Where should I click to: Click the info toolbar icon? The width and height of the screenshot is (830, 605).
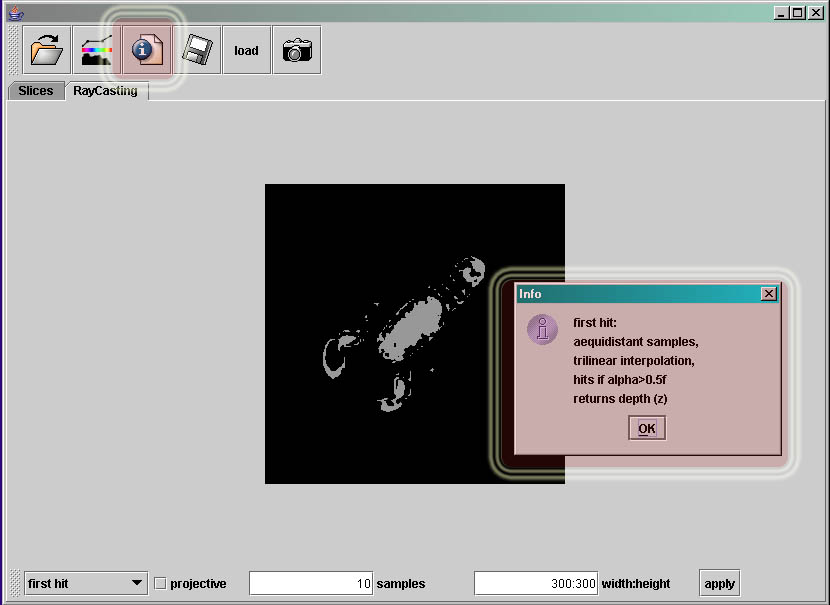(x=147, y=50)
